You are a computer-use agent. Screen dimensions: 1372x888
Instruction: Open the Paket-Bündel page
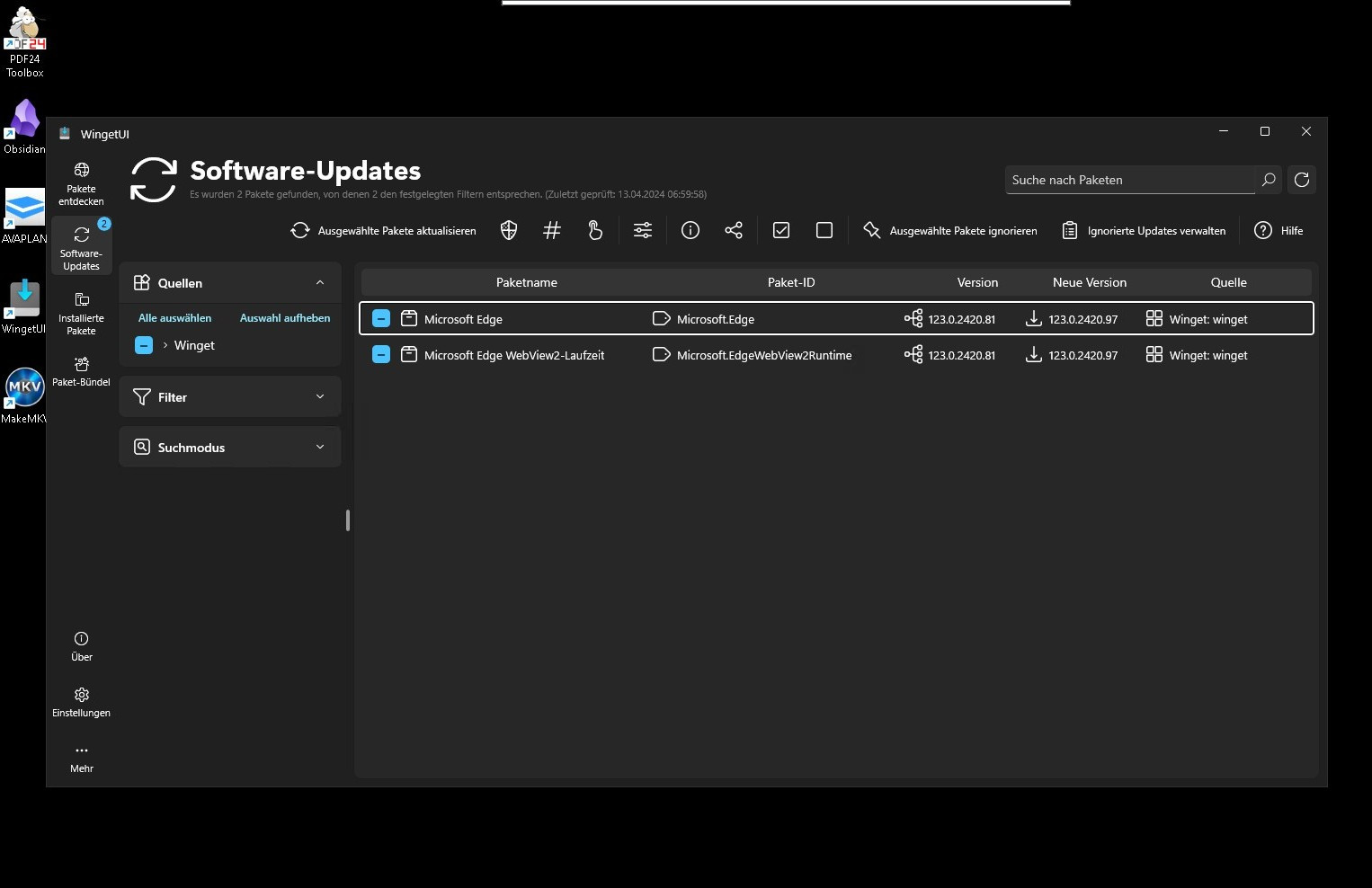(x=81, y=371)
